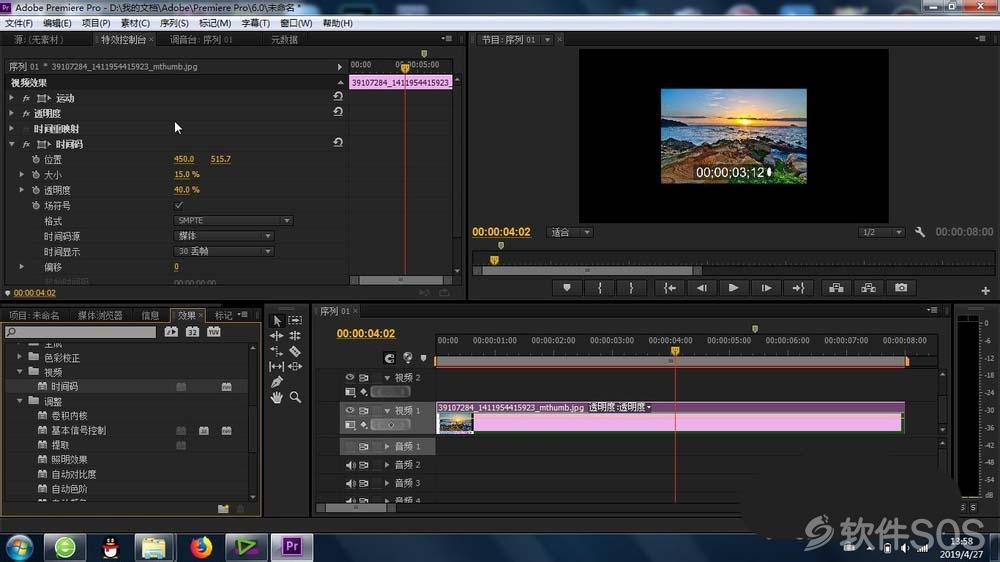This screenshot has width=1000, height=562.
Task: Collapse the 时间码 effect
Action: (x=11, y=144)
